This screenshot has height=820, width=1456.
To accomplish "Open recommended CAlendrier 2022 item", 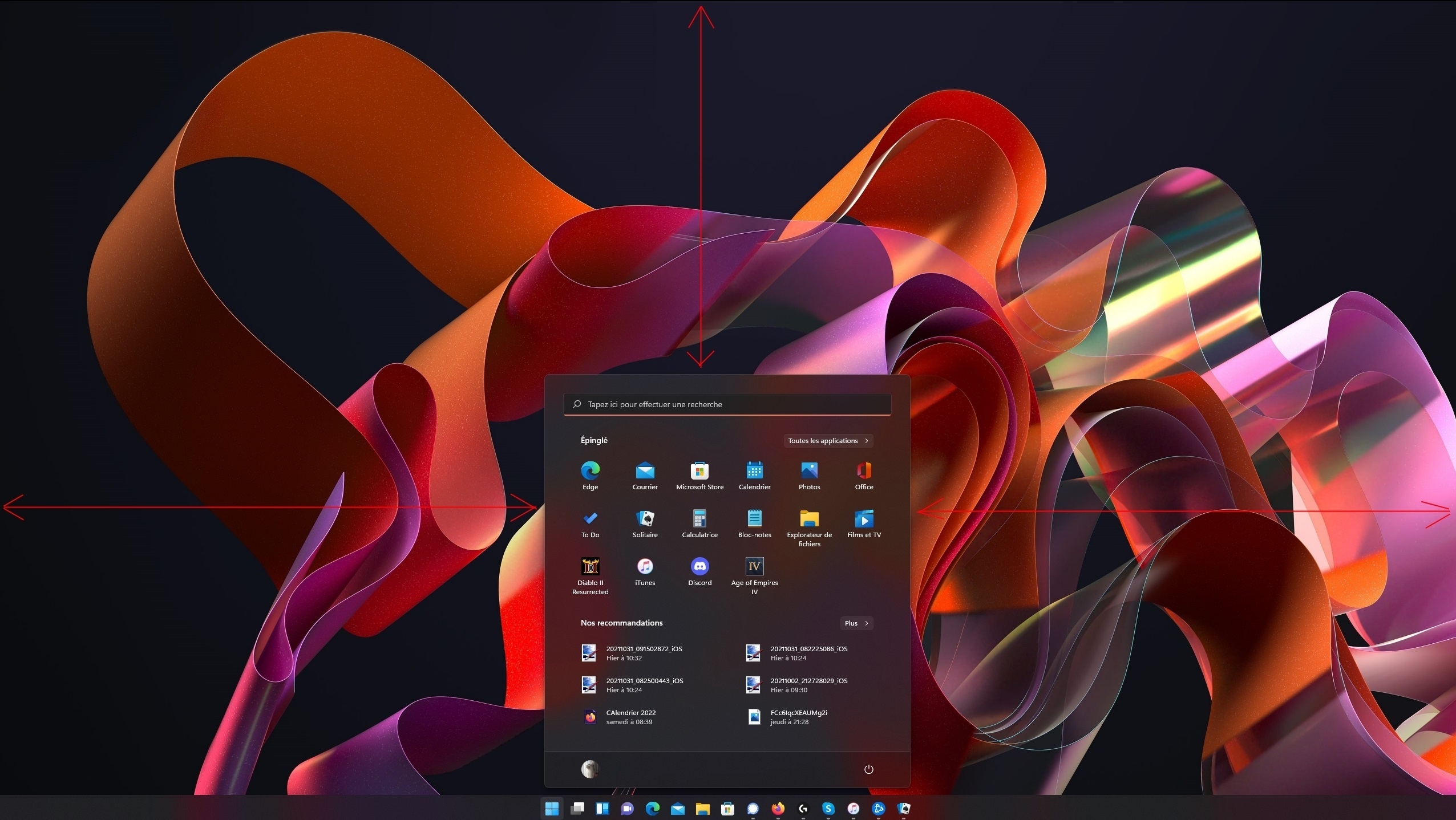I will pyautogui.click(x=630, y=717).
